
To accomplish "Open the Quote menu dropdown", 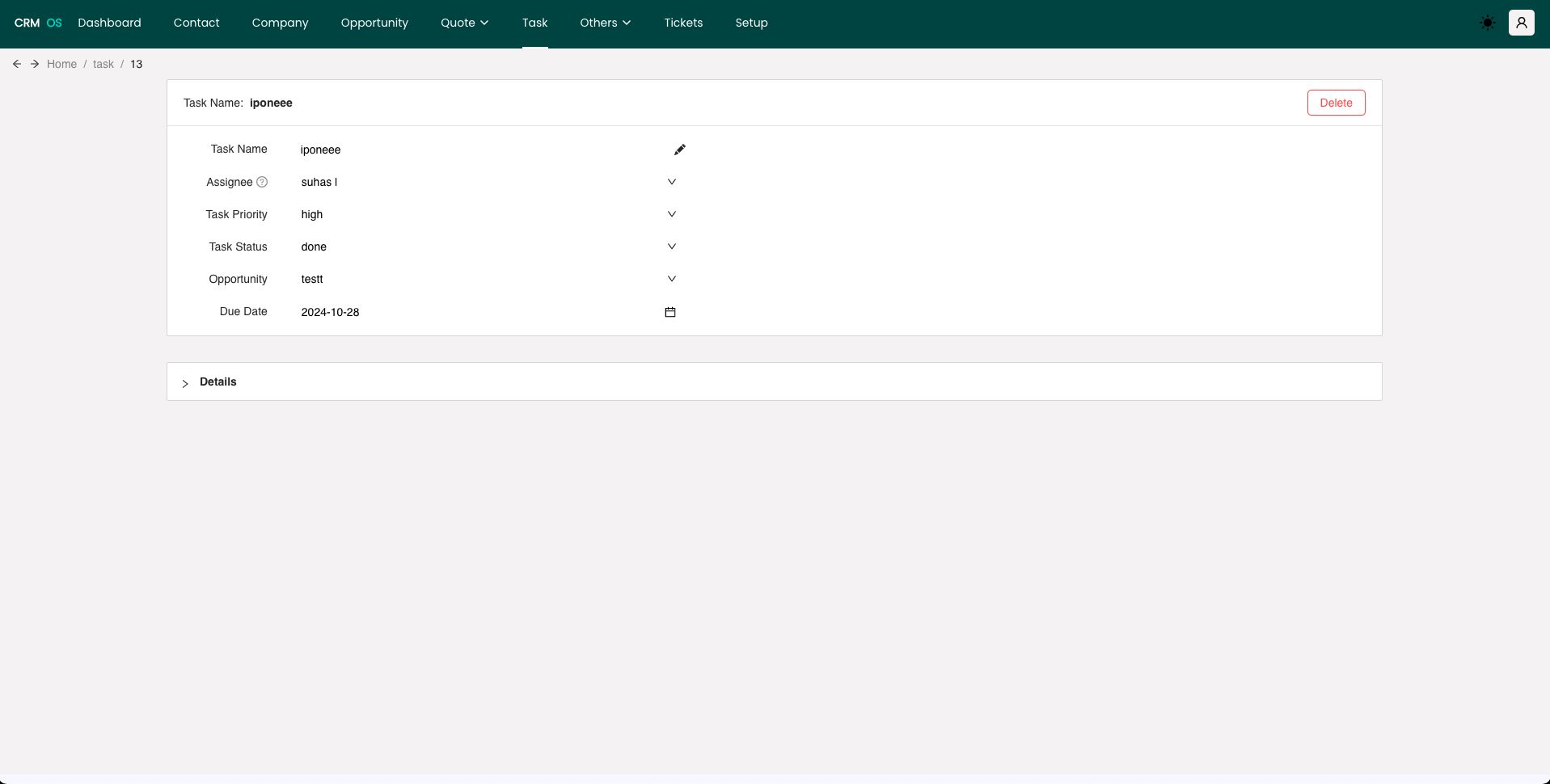I will (464, 23).
